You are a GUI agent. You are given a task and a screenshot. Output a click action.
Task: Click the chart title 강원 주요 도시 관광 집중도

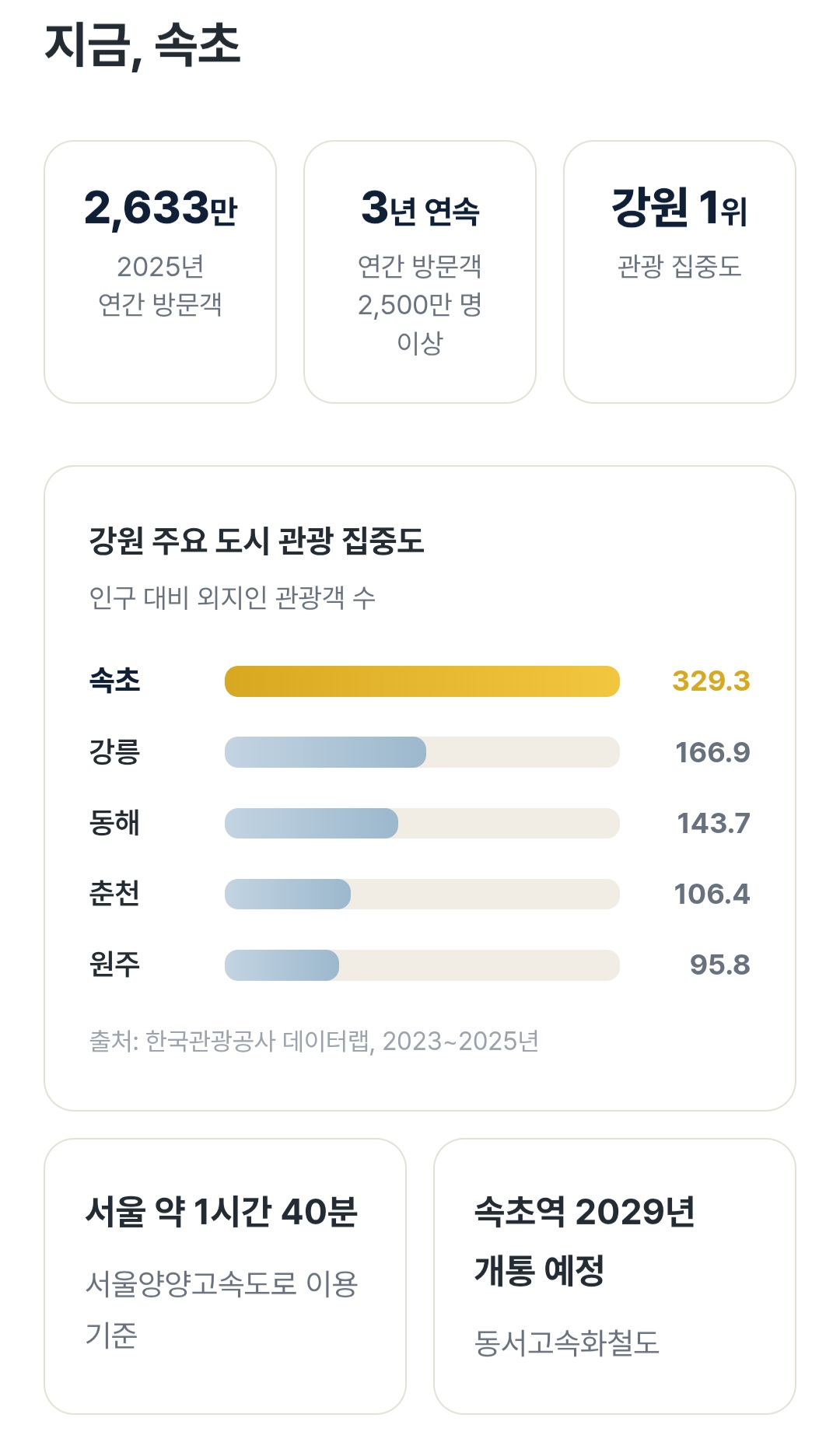pos(257,541)
